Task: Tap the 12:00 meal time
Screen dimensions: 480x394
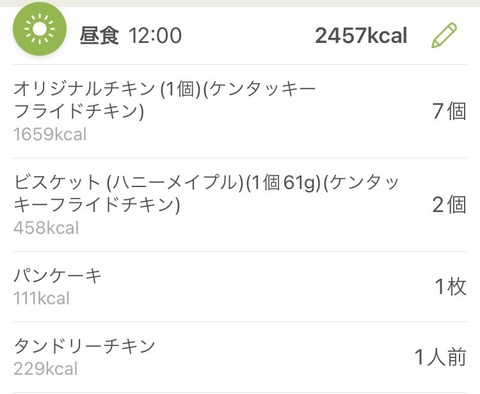Action: [155, 36]
